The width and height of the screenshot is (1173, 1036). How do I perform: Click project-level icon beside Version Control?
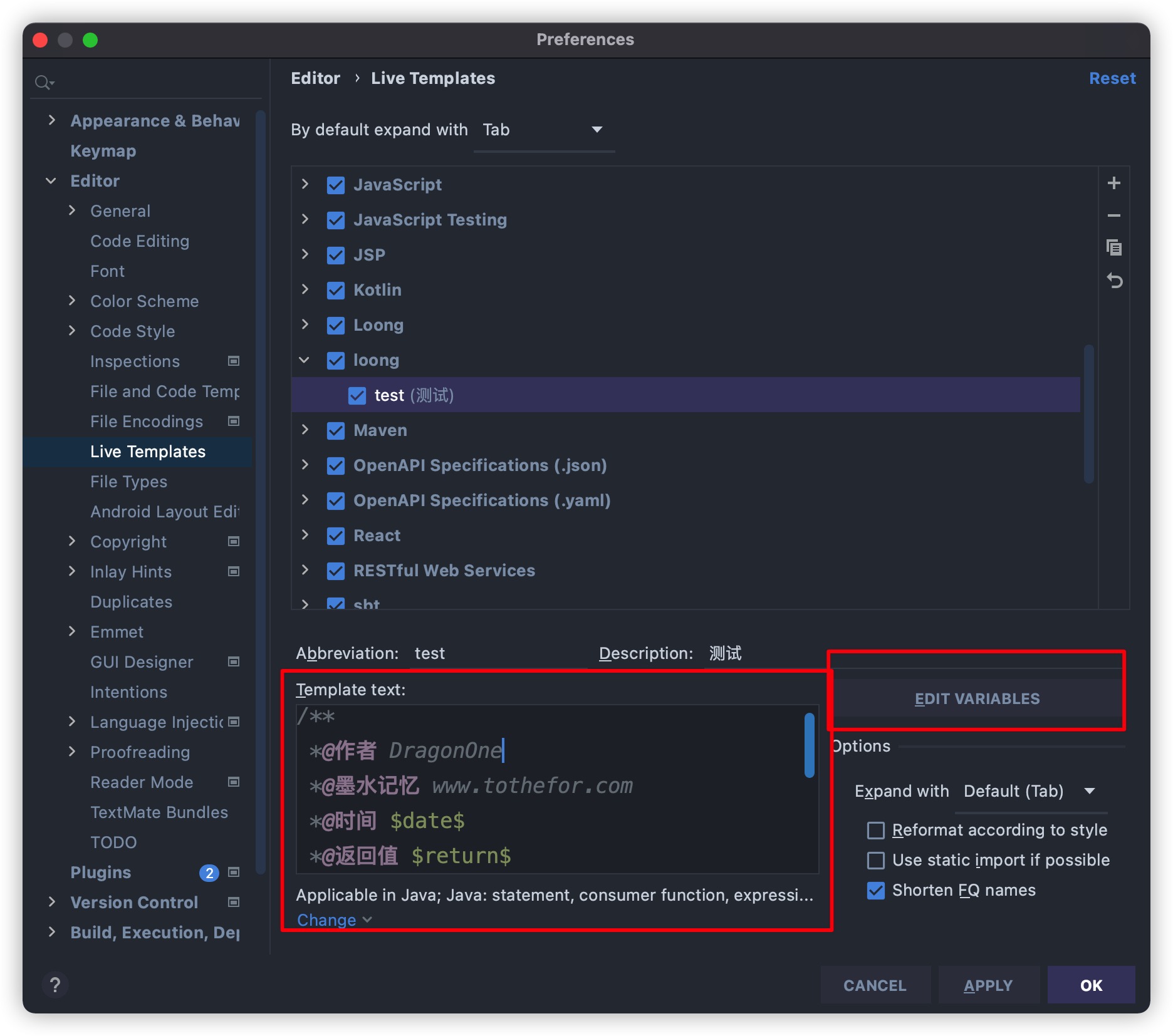pos(234,902)
